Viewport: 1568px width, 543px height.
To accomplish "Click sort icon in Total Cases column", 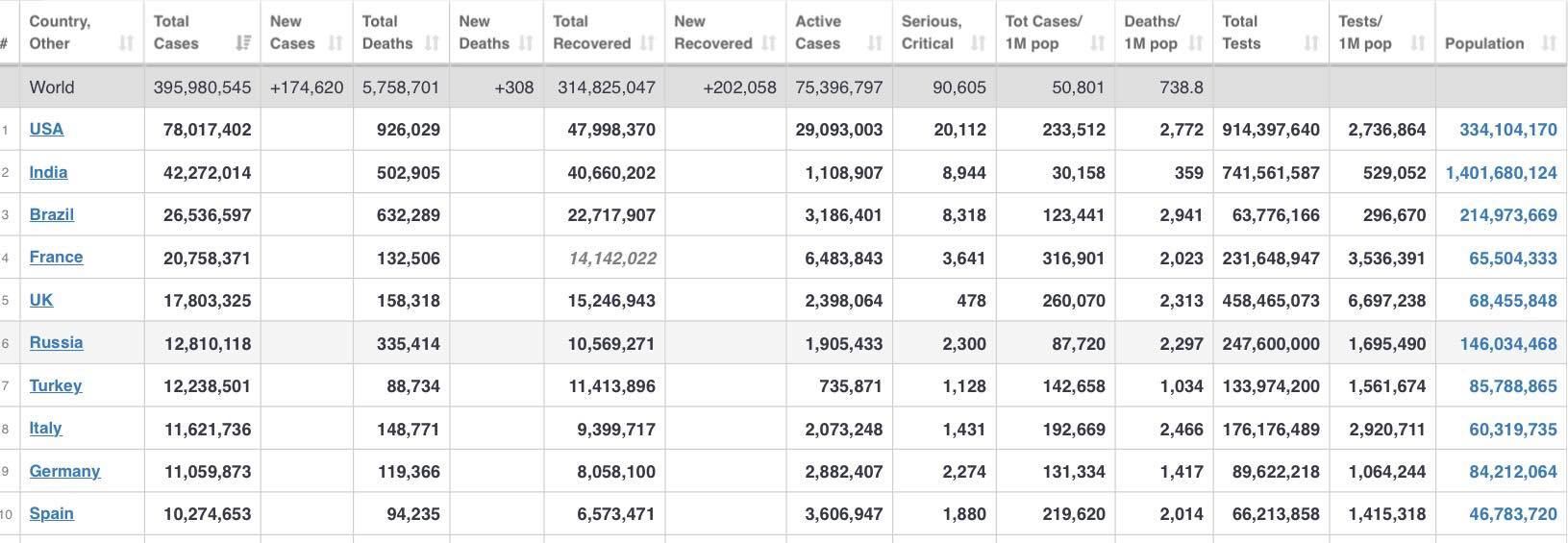I will (243, 43).
